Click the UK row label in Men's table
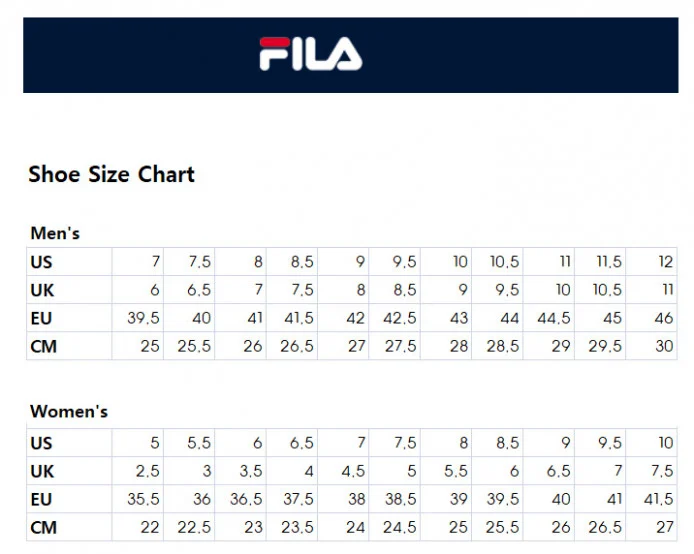Image resolution: width=694 pixels, height=554 pixels. [42, 290]
